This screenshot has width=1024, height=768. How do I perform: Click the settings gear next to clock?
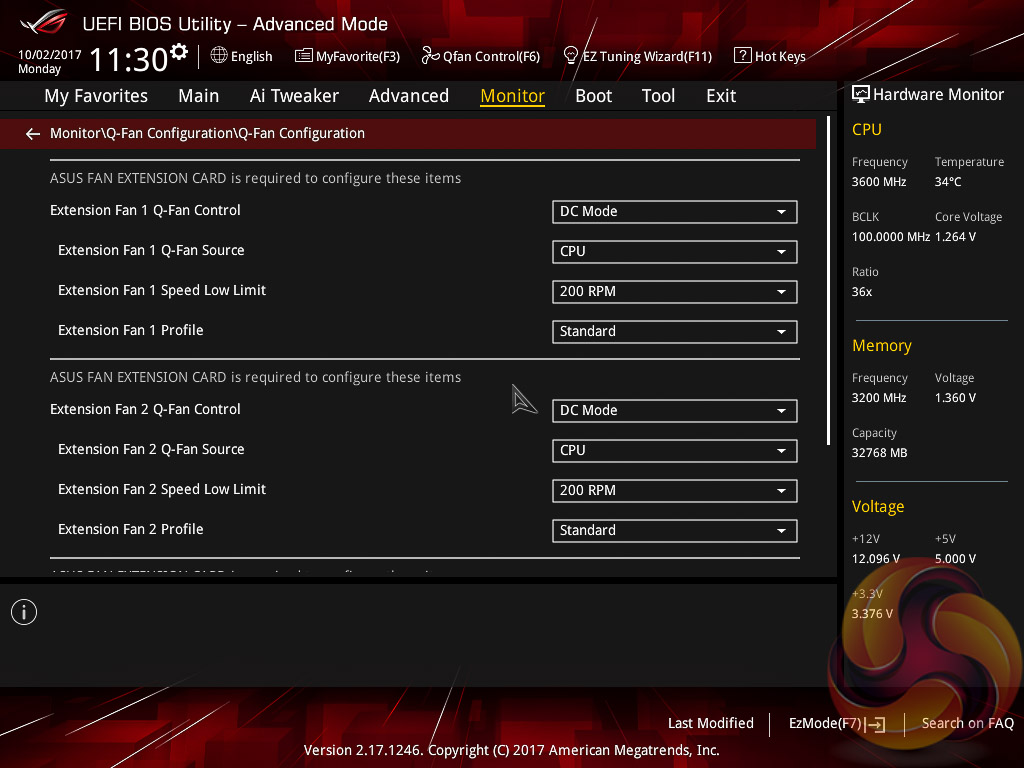pyautogui.click(x=179, y=52)
